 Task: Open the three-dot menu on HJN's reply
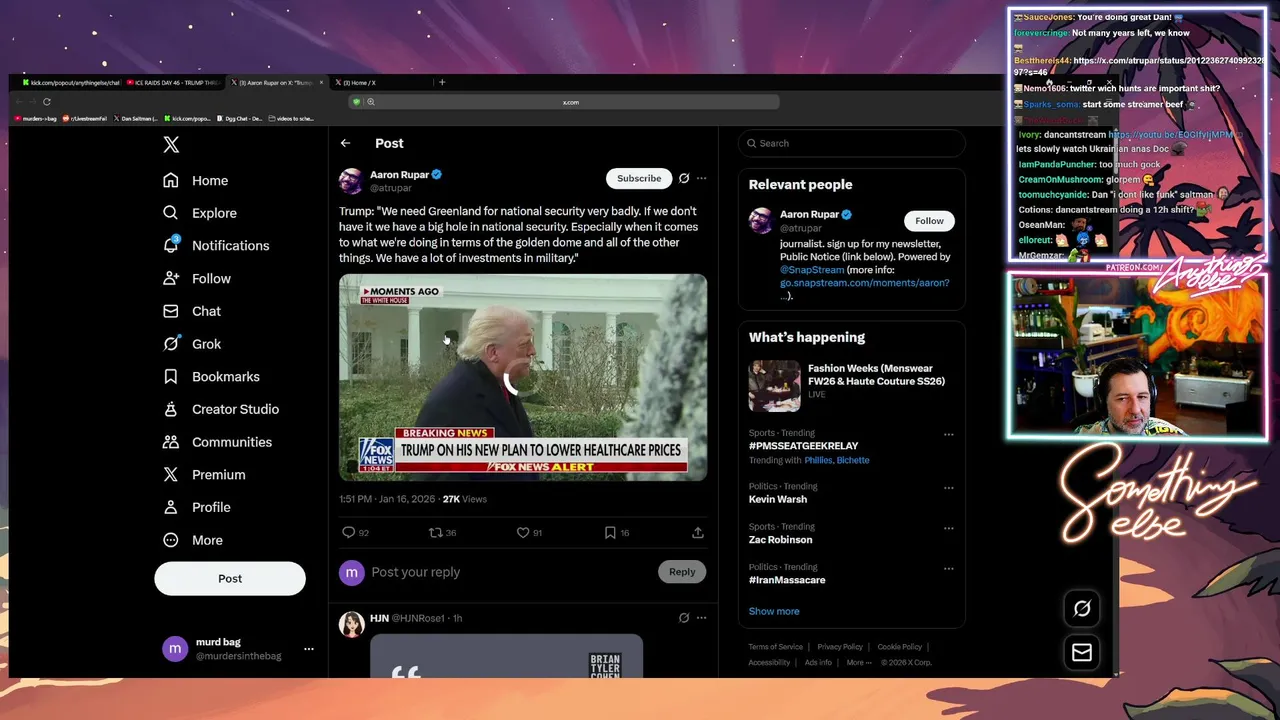[701, 618]
